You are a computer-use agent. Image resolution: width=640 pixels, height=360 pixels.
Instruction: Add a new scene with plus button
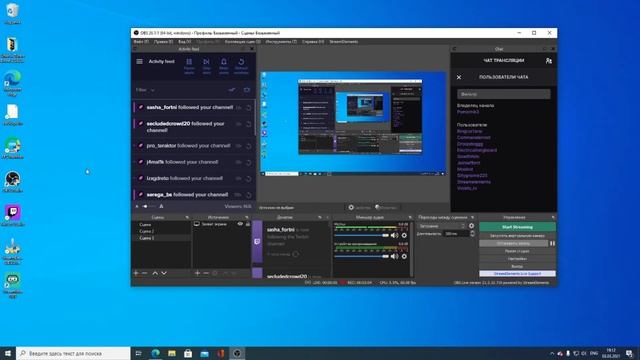coord(136,273)
